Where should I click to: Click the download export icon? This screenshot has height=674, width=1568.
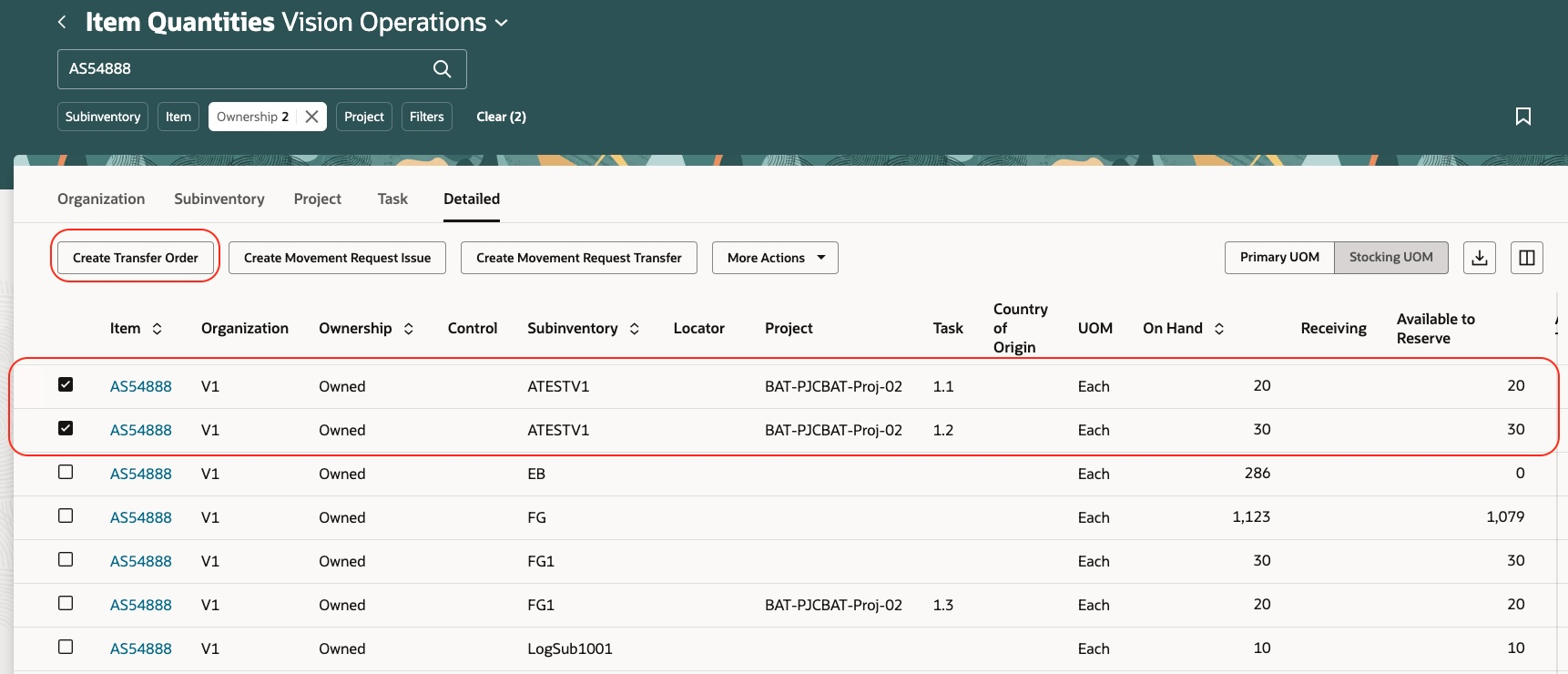coord(1480,258)
